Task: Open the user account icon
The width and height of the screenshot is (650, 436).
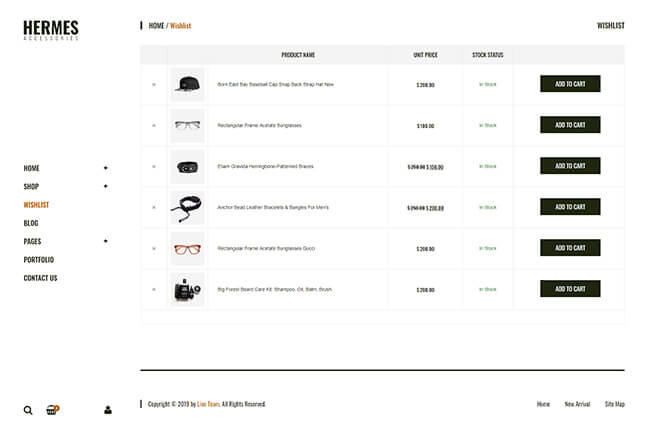Action: (108, 410)
